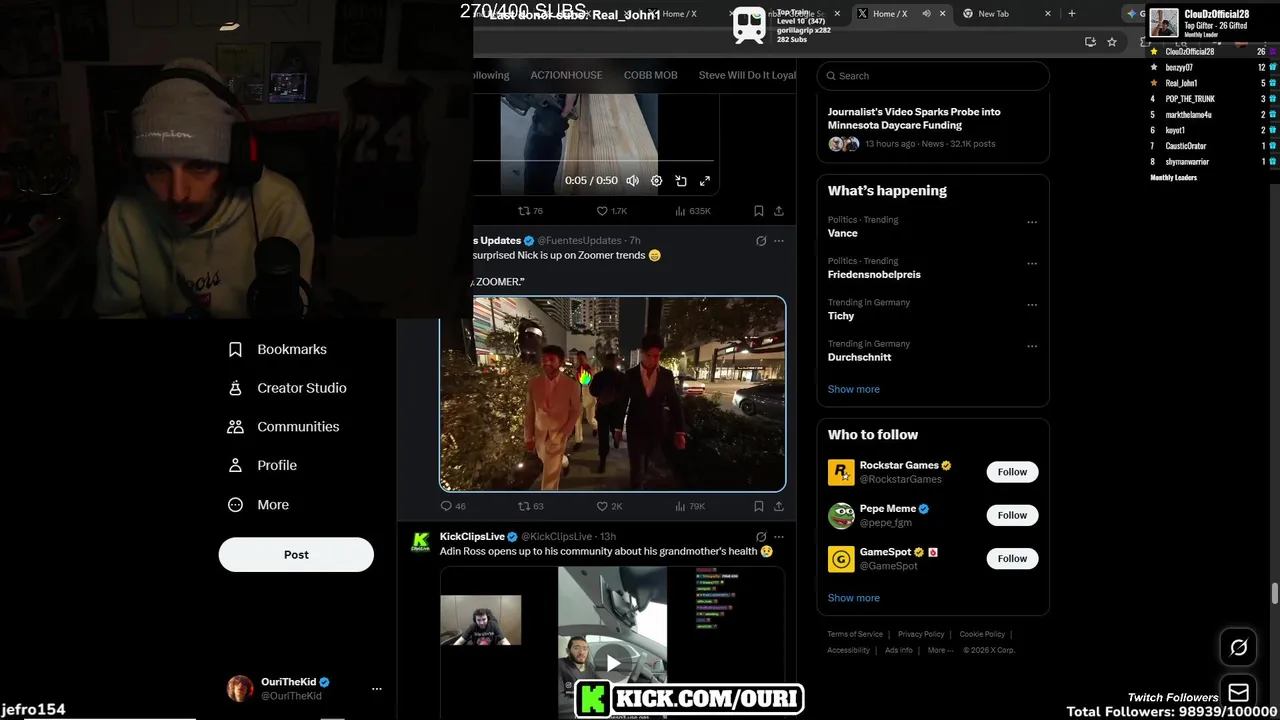The height and width of the screenshot is (720, 1280).
Task: Mute the Home / X tab audio icon
Action: tap(926, 14)
